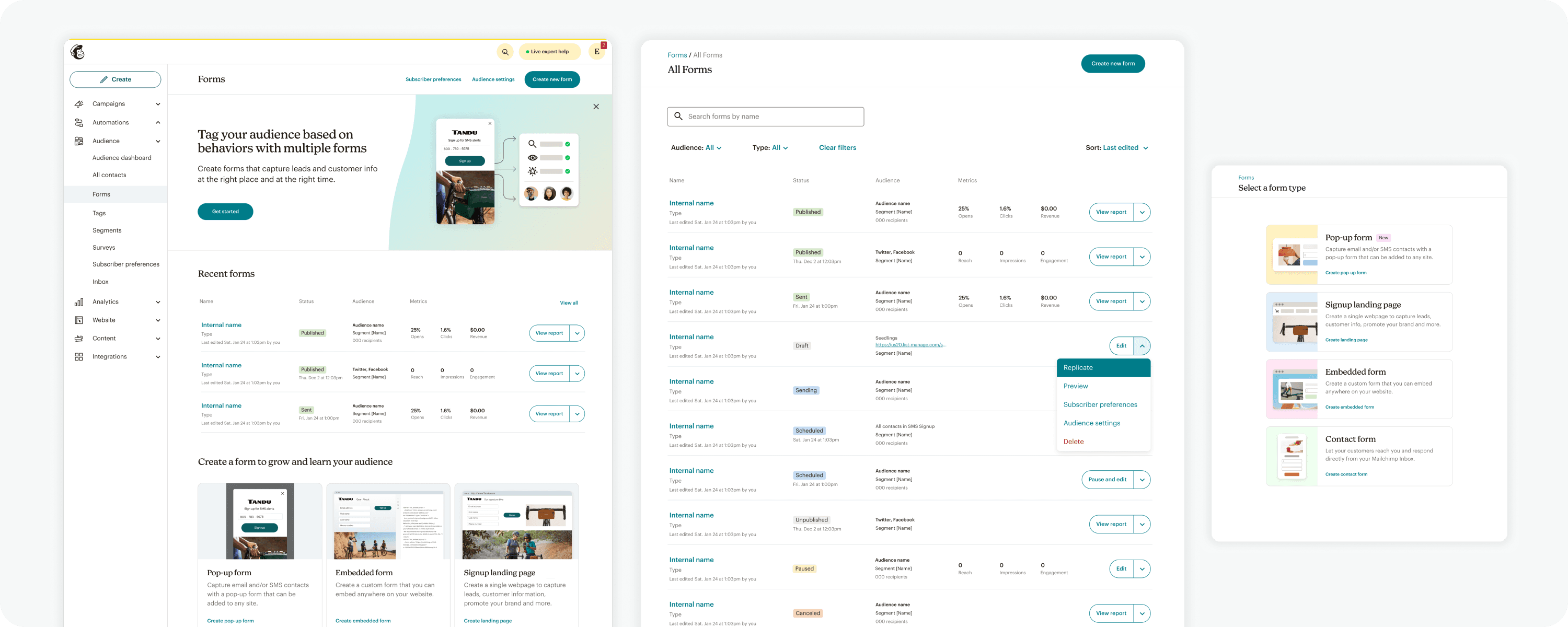The image size is (1568, 627).
Task: Close the promotional banner with X
Action: pyautogui.click(x=596, y=107)
